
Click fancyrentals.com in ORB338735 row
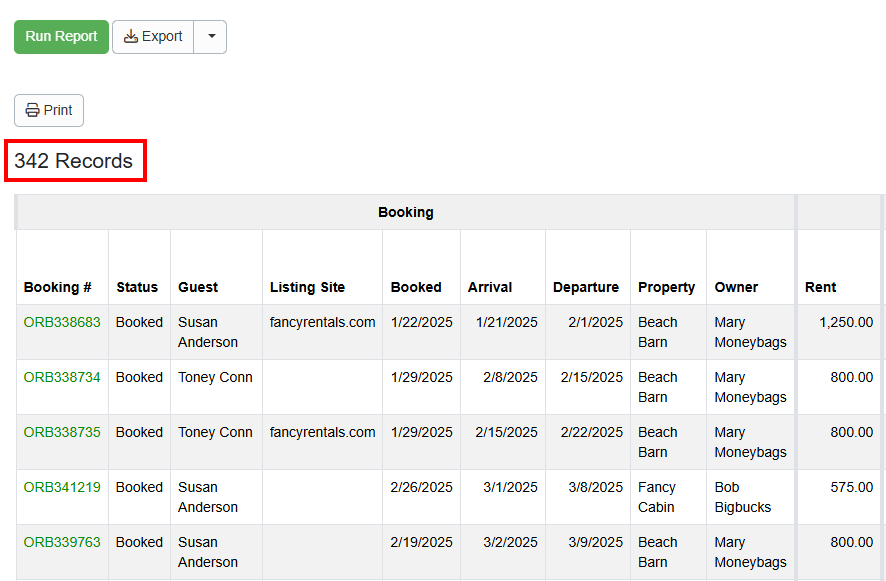click(x=322, y=432)
